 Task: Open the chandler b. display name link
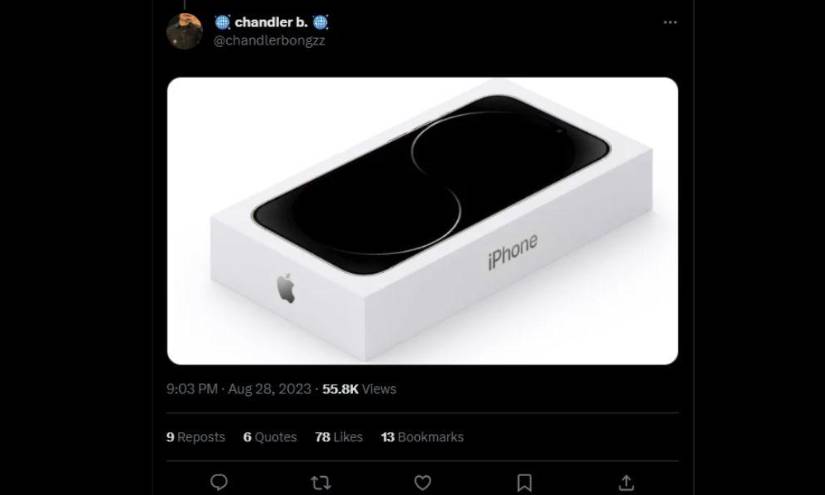coord(271,22)
